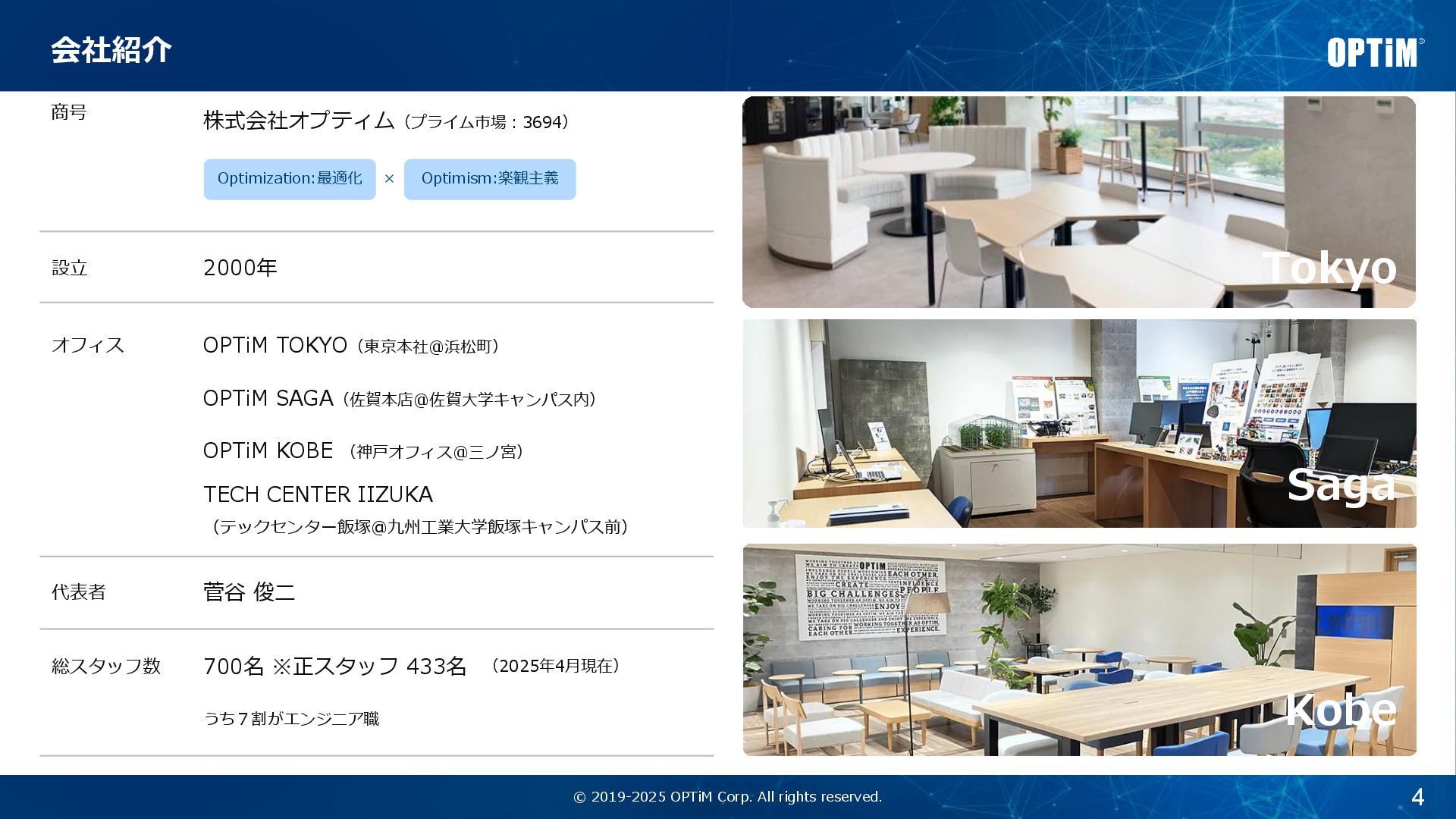Click the copyright notice in footer

point(728,797)
